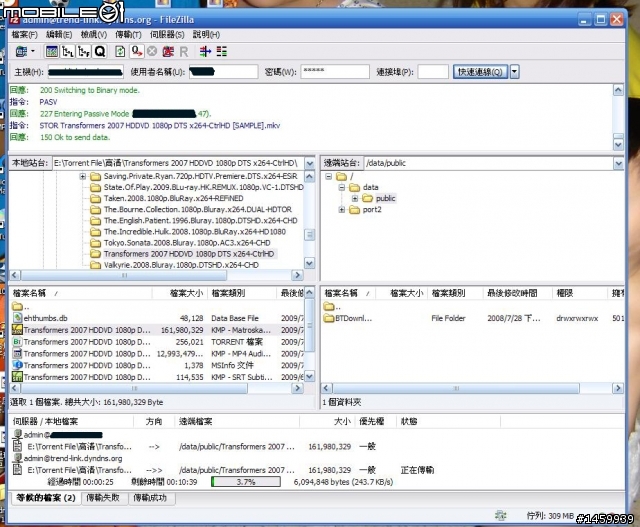640x527 pixels.
Task: Switch to the 等候的檔案 (2) tab
Action: (x=46, y=498)
